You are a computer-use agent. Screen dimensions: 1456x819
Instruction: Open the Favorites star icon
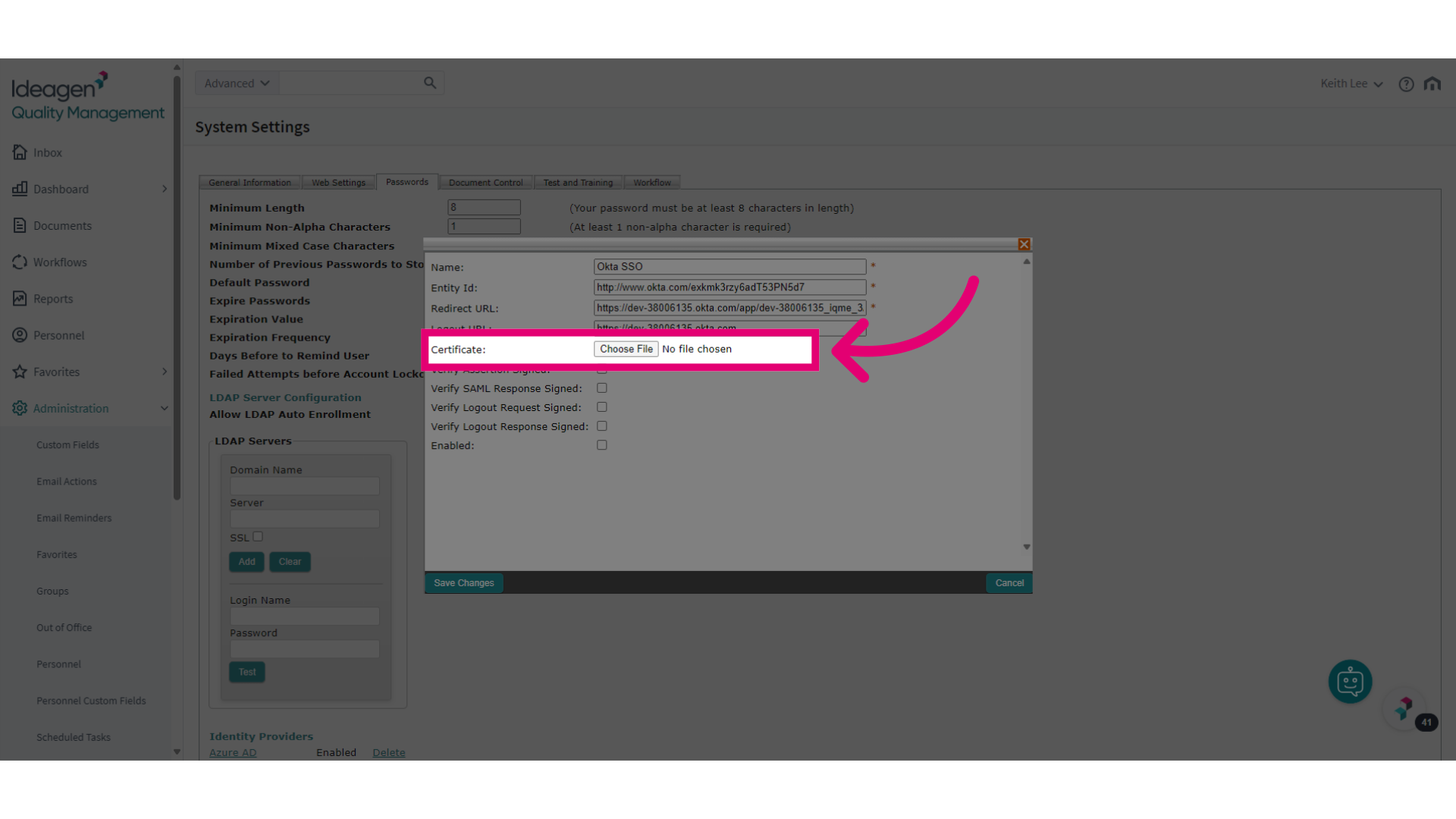point(20,372)
